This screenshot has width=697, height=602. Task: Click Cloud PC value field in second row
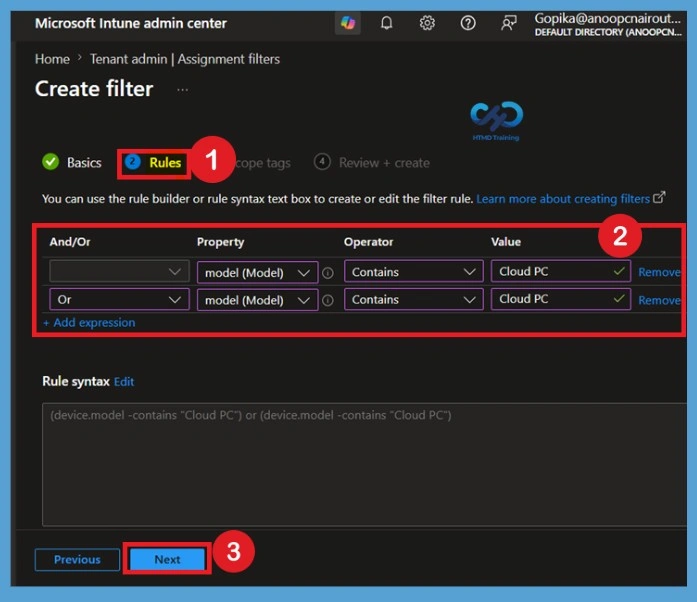[561, 299]
